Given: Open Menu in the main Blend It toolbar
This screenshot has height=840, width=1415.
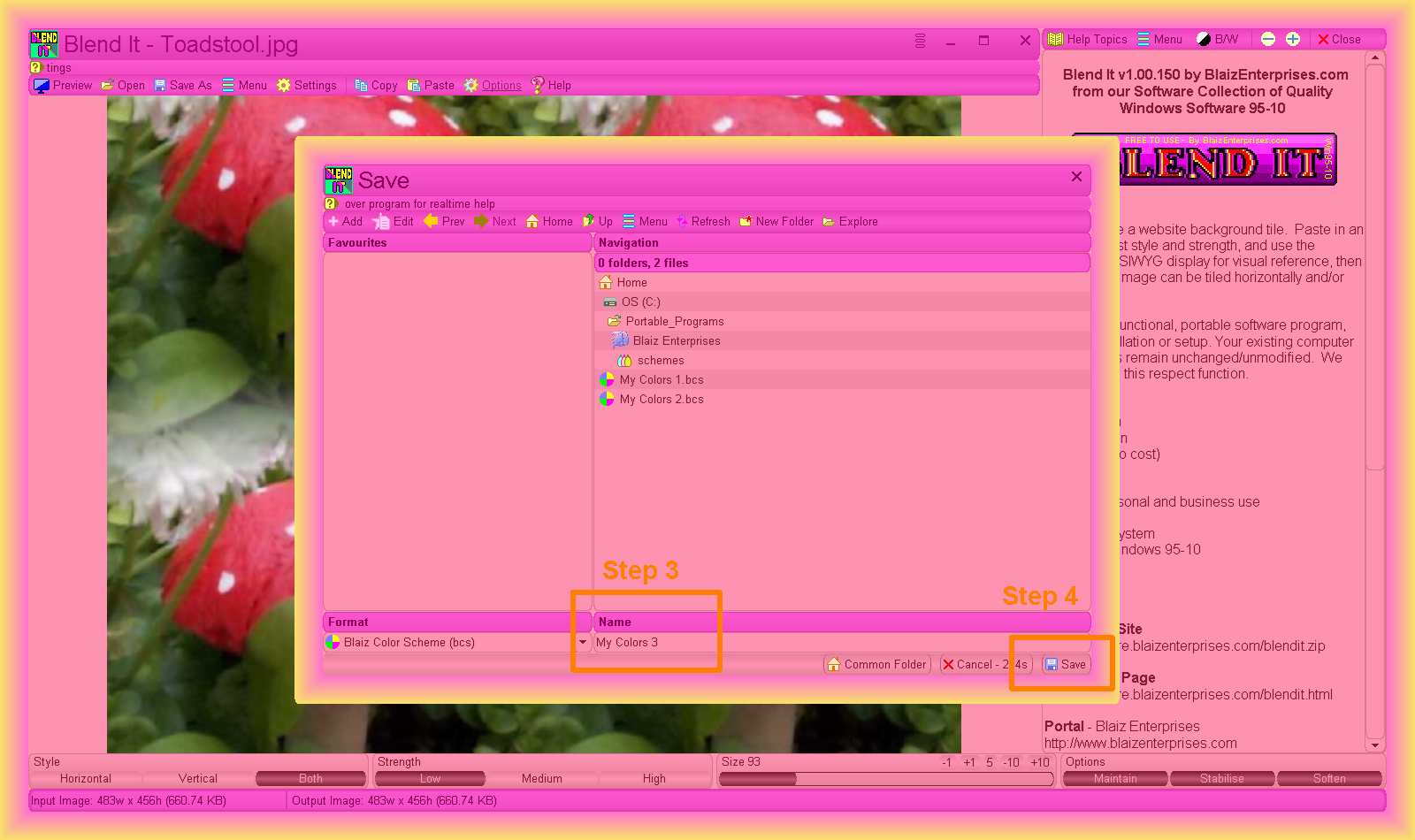Looking at the screenshot, I should coord(244,86).
